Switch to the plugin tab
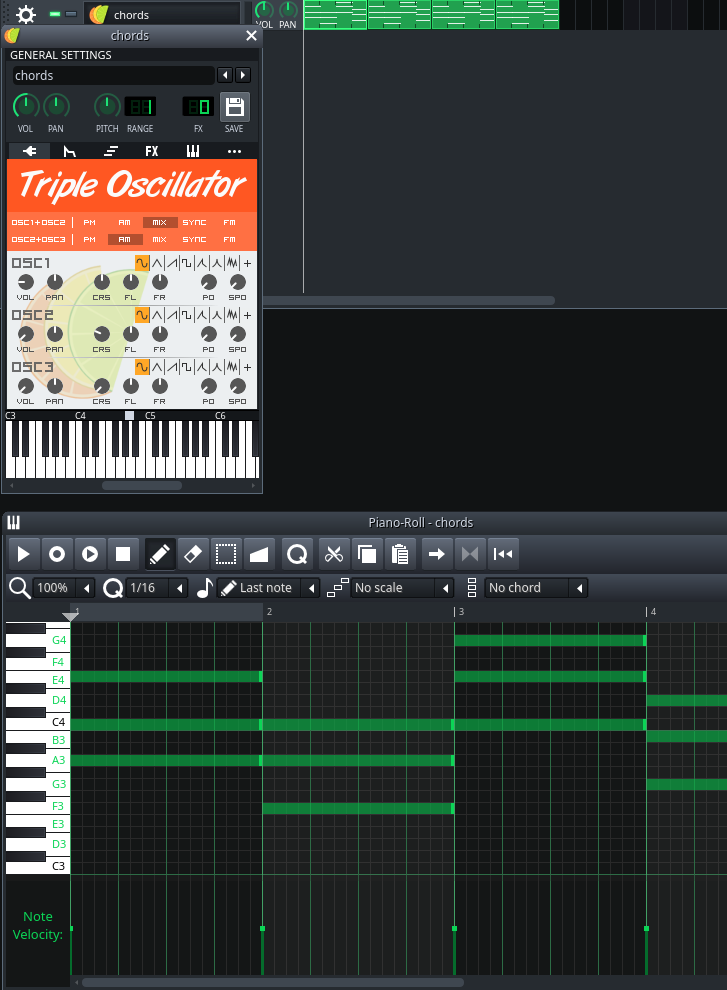This screenshot has width=727, height=990. pyautogui.click(x=29, y=151)
